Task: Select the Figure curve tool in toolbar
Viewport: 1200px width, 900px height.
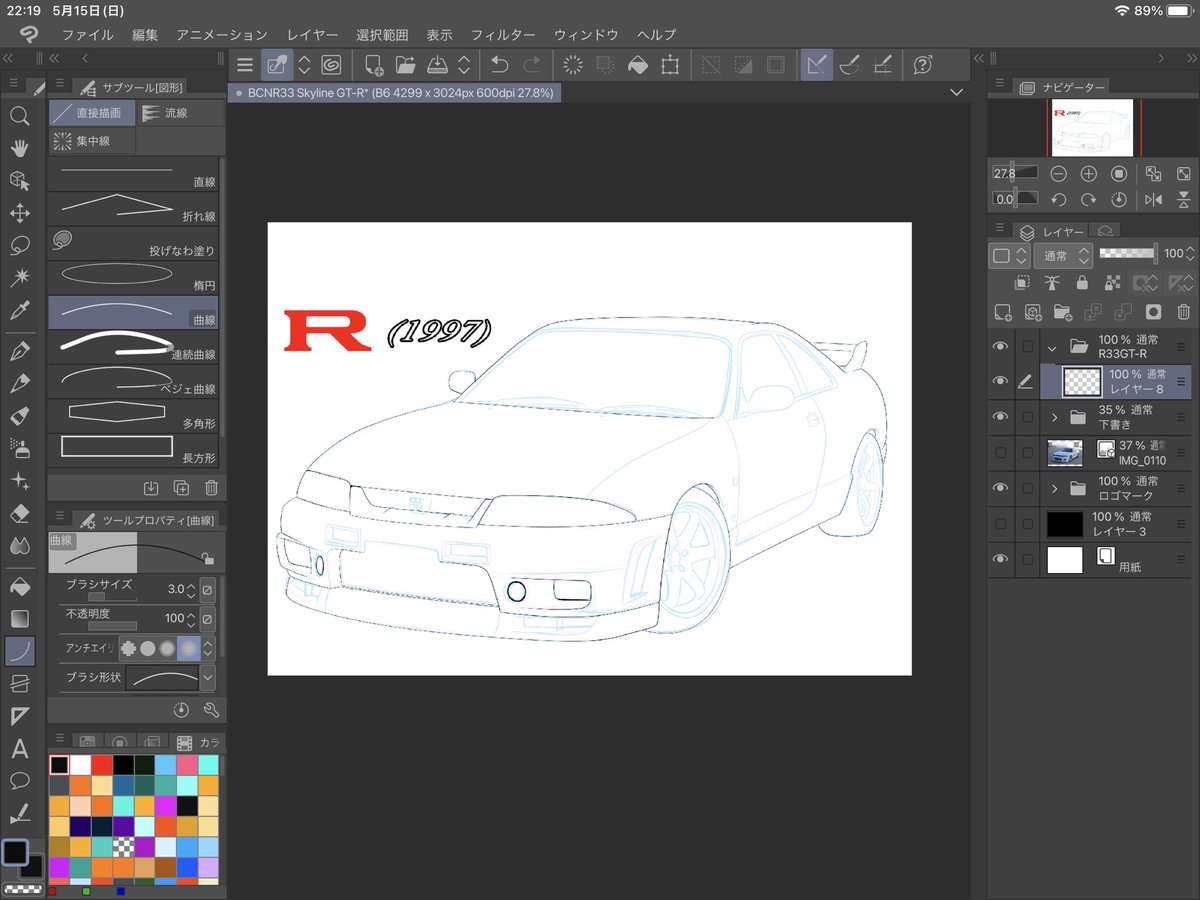Action: pos(19,651)
